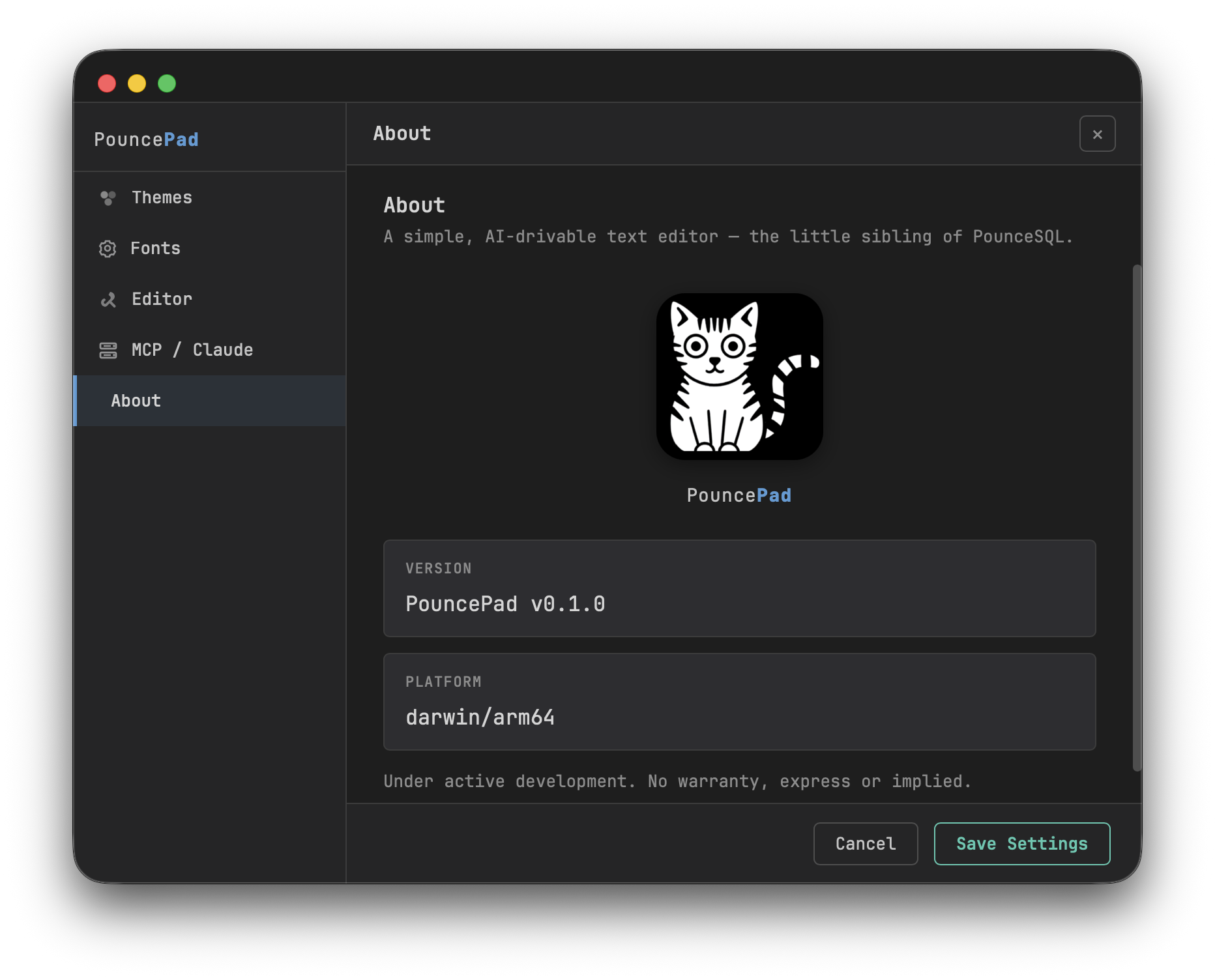Screen dimensions: 1215x980
Task: Click the PLATFORM label
Action: (443, 682)
